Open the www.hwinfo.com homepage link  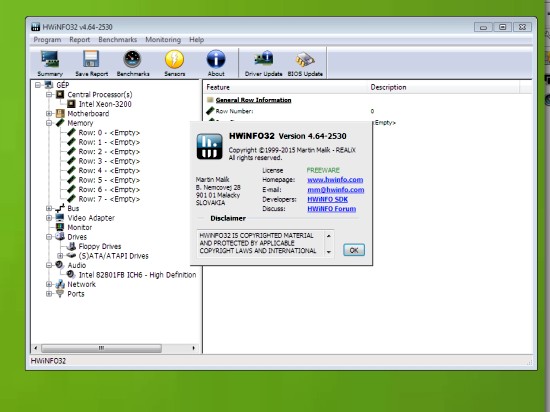pos(335,180)
